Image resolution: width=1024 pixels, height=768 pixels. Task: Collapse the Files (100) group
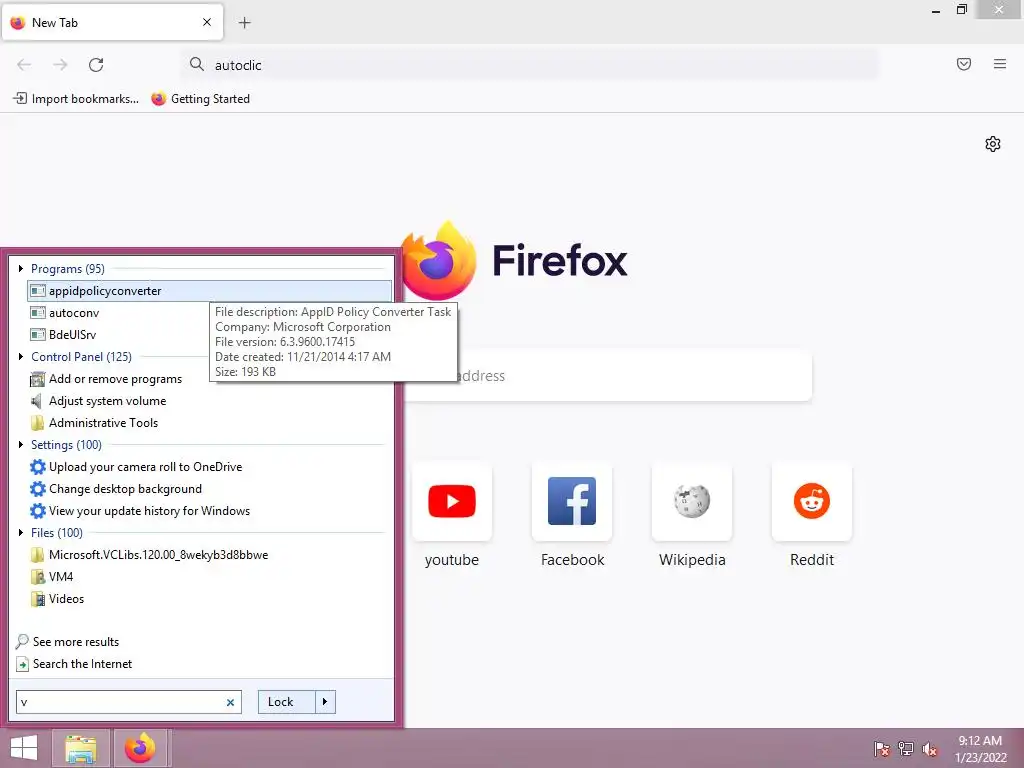point(21,533)
